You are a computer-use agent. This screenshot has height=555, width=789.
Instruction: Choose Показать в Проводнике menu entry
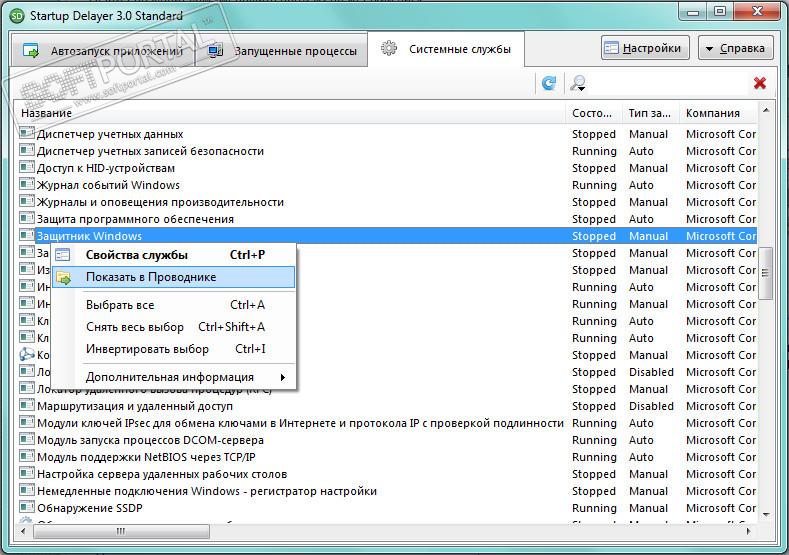(x=174, y=277)
